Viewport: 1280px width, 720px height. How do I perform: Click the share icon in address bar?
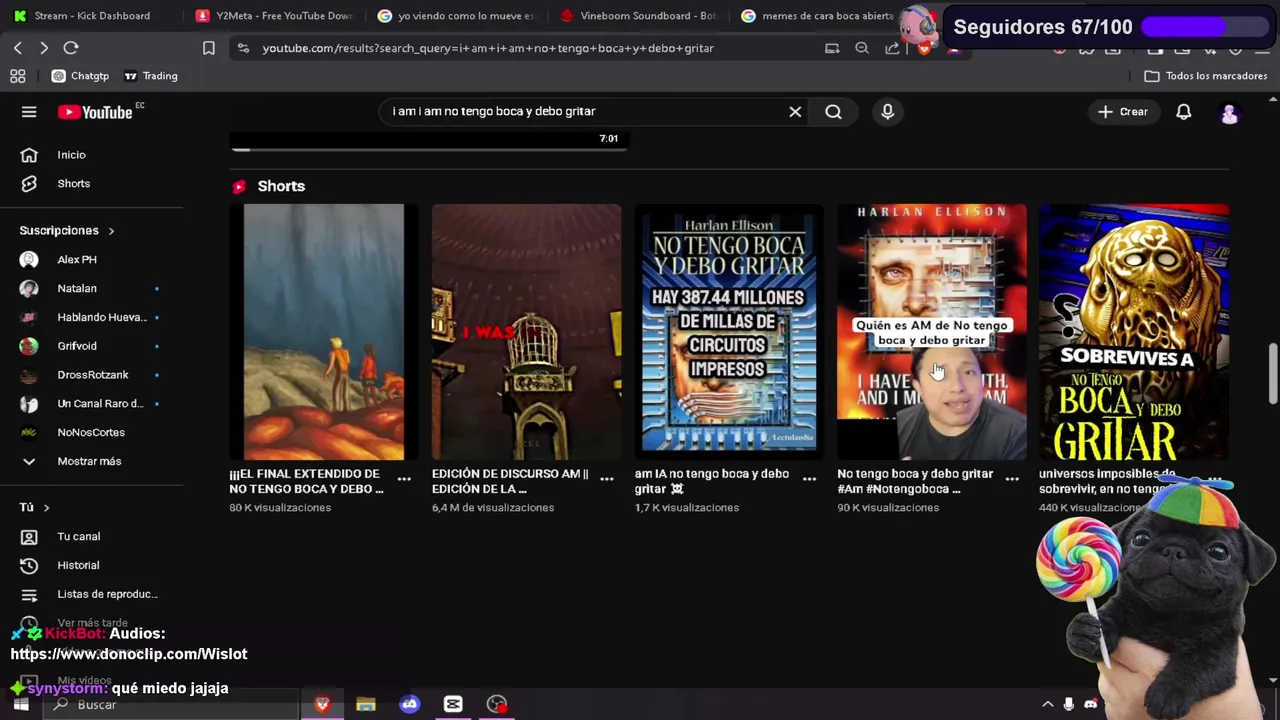tap(892, 48)
